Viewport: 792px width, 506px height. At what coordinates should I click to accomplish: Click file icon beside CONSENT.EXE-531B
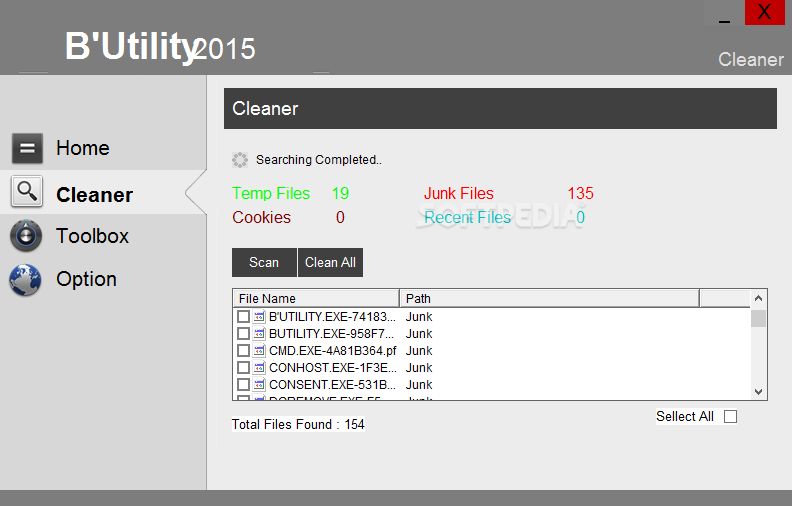(259, 385)
